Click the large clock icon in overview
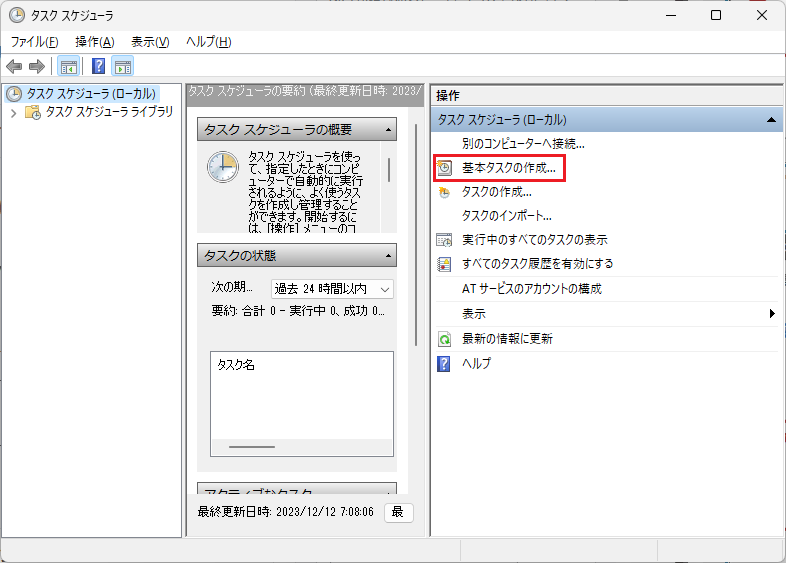The width and height of the screenshot is (786, 563). click(223, 167)
